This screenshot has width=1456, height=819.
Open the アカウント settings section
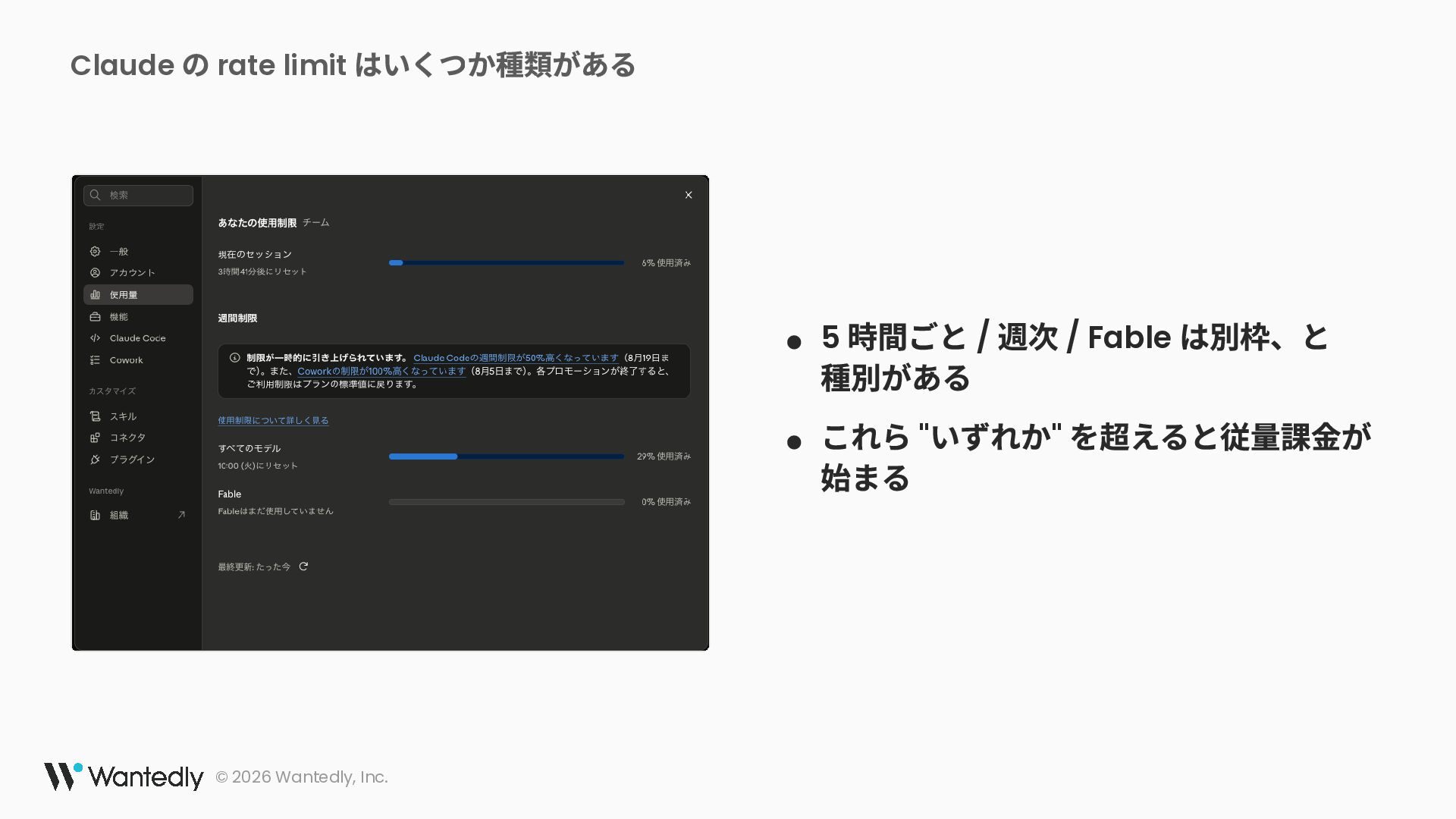click(x=138, y=273)
